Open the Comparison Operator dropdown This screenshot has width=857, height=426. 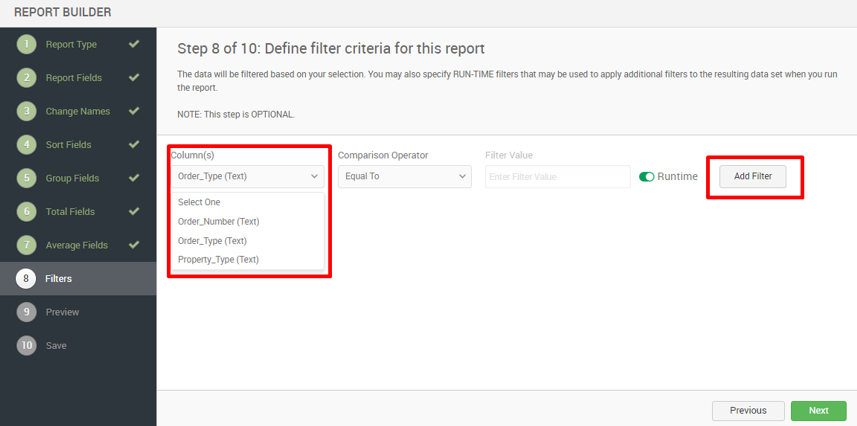tap(404, 177)
